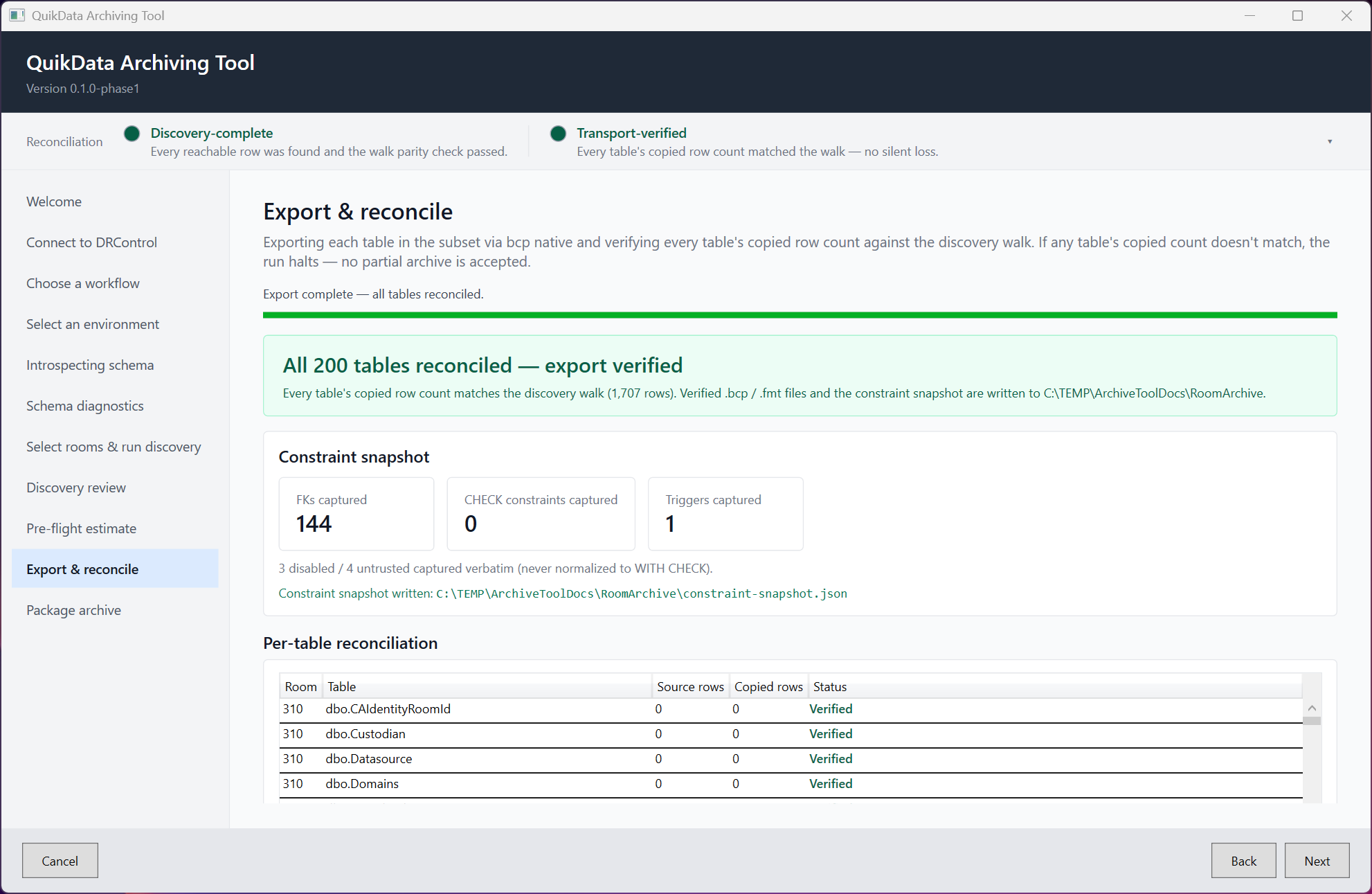This screenshot has width=1372, height=894.
Task: Open Select an environment step
Action: click(x=115, y=324)
